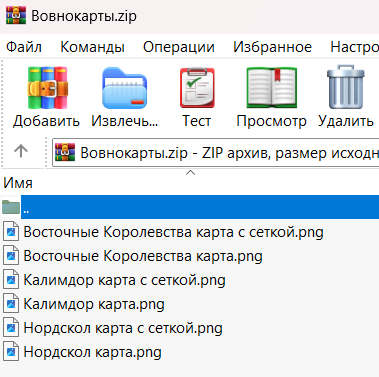Select file Восточные Королевства карта с сеткой.png
The width and height of the screenshot is (379, 377).
coord(173,232)
